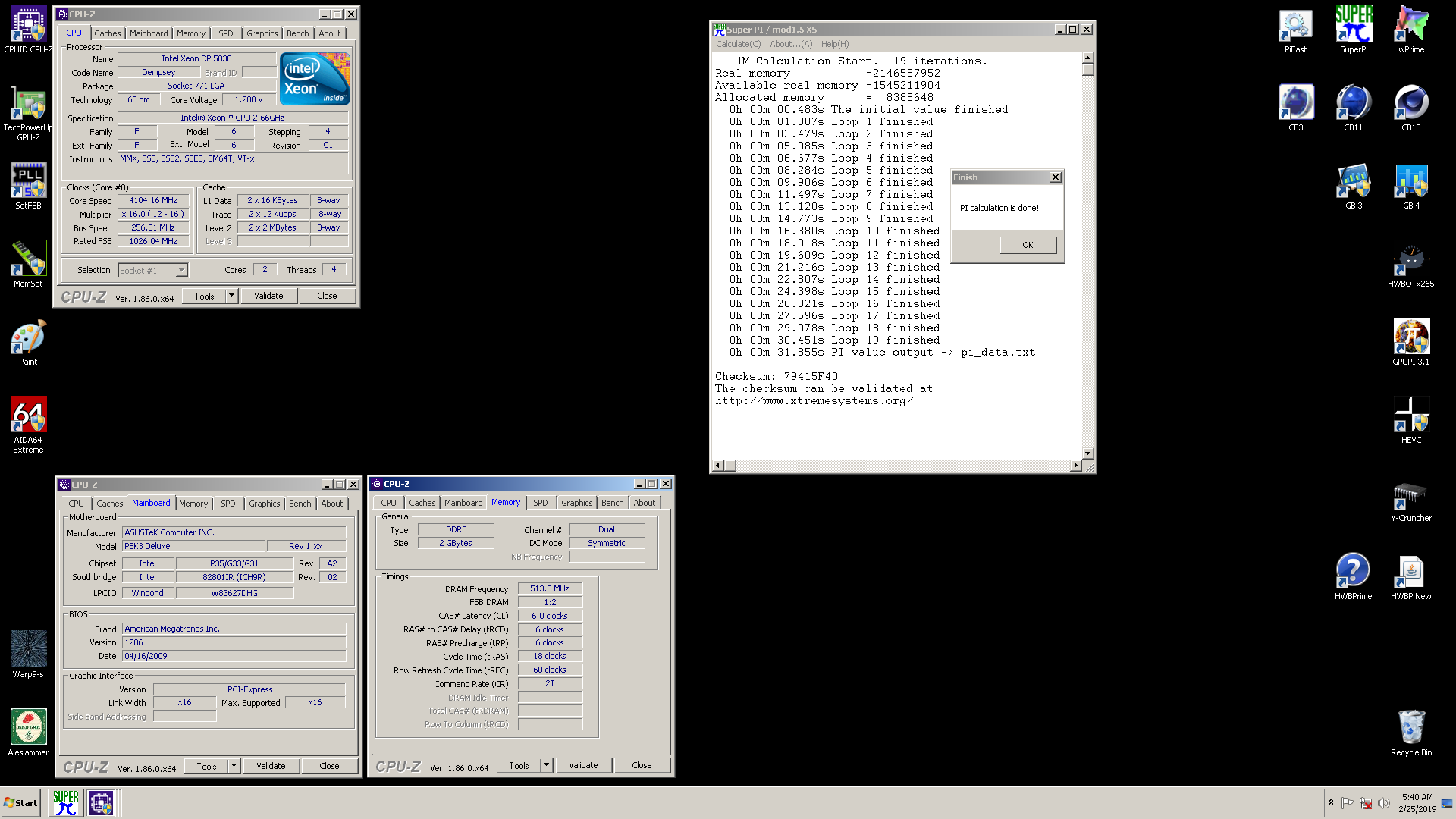Click the P5K3 Deluxe model field
The width and height of the screenshot is (1456, 819).
[194, 546]
